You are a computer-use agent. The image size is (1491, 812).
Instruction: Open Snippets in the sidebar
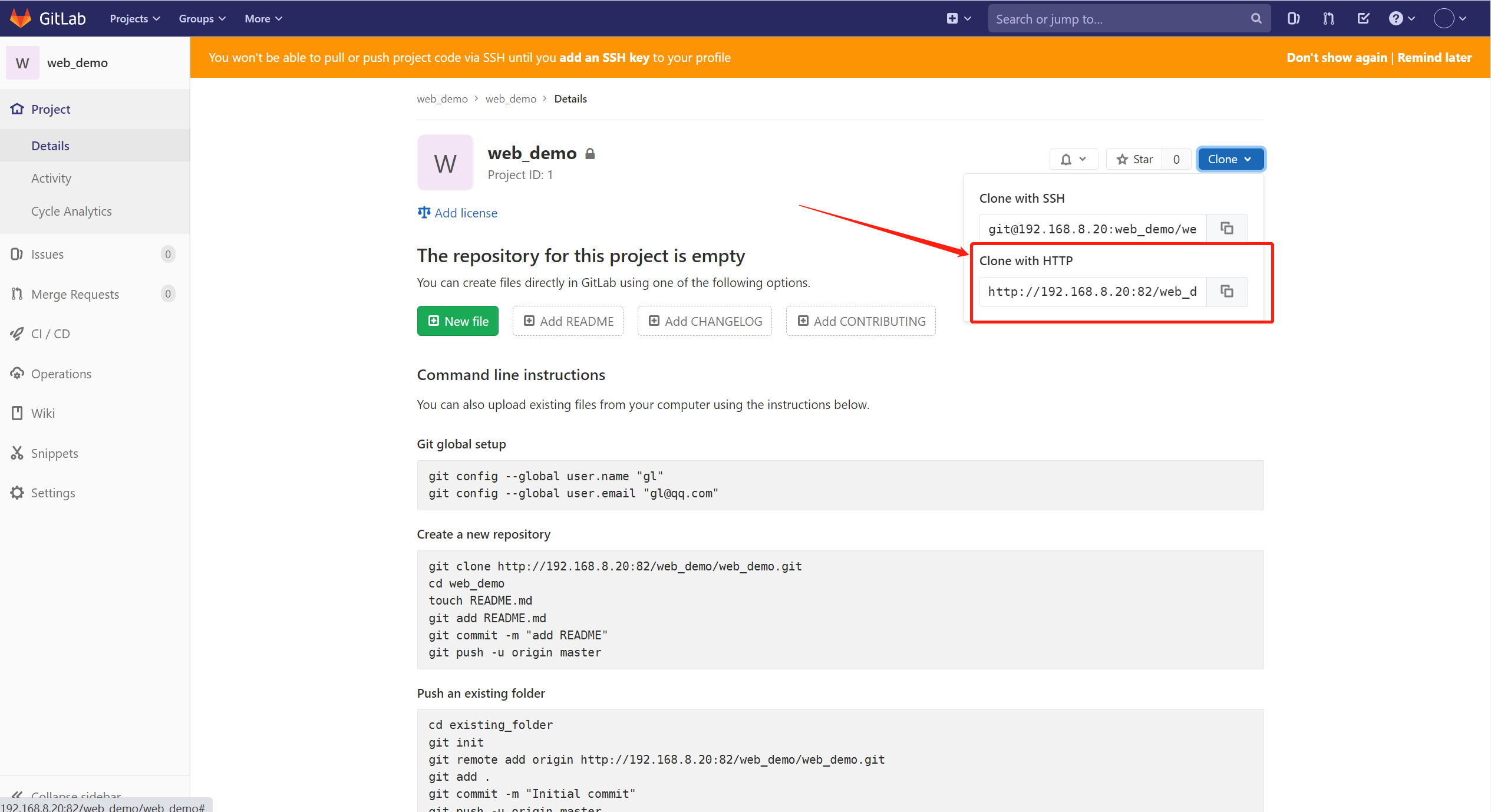[x=95, y=453]
